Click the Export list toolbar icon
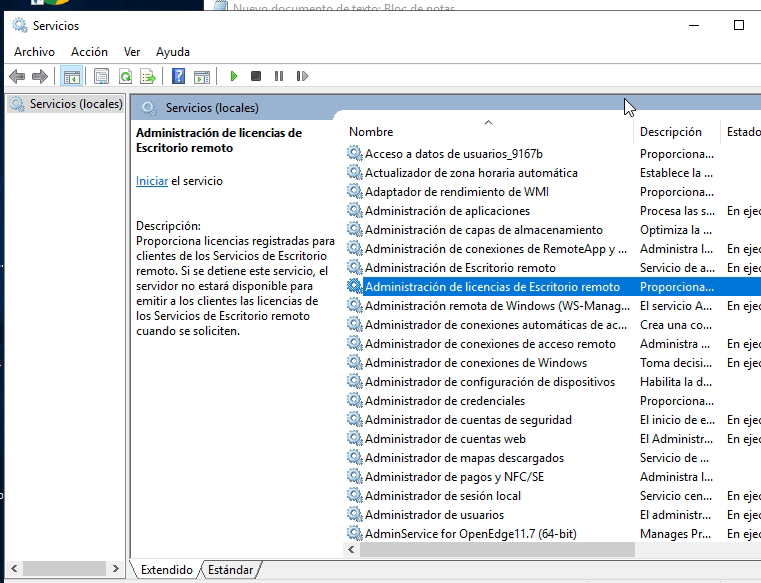This screenshot has width=761, height=583. coord(148,76)
